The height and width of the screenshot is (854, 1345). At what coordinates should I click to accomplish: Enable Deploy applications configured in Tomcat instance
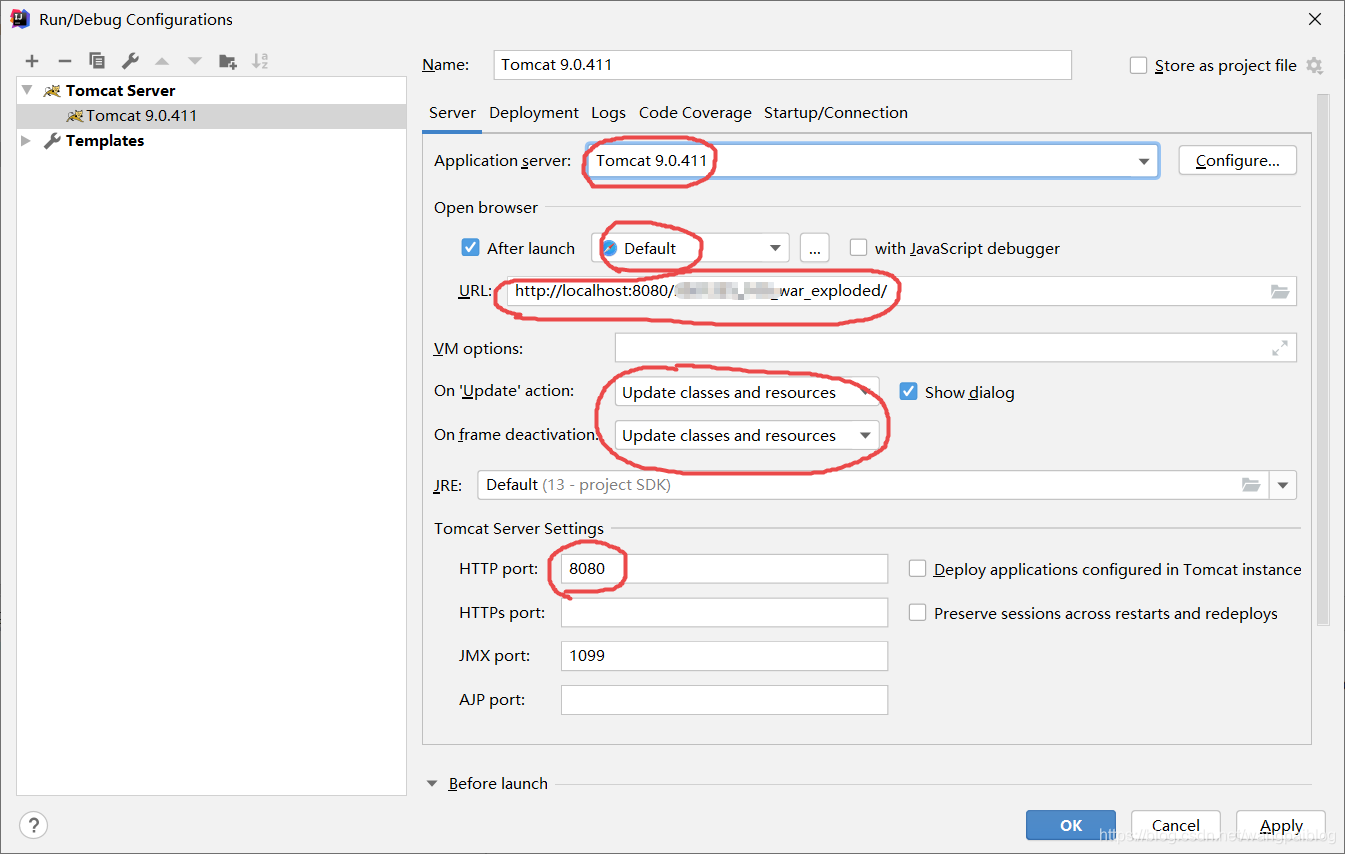[x=917, y=568]
